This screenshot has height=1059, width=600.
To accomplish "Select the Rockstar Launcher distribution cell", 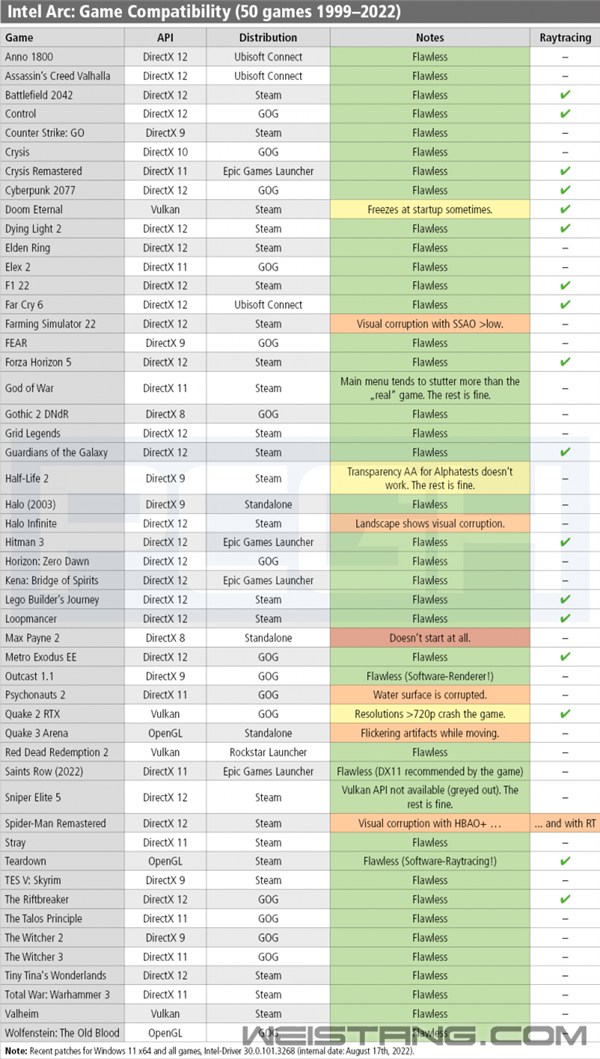I will (x=267, y=752).
